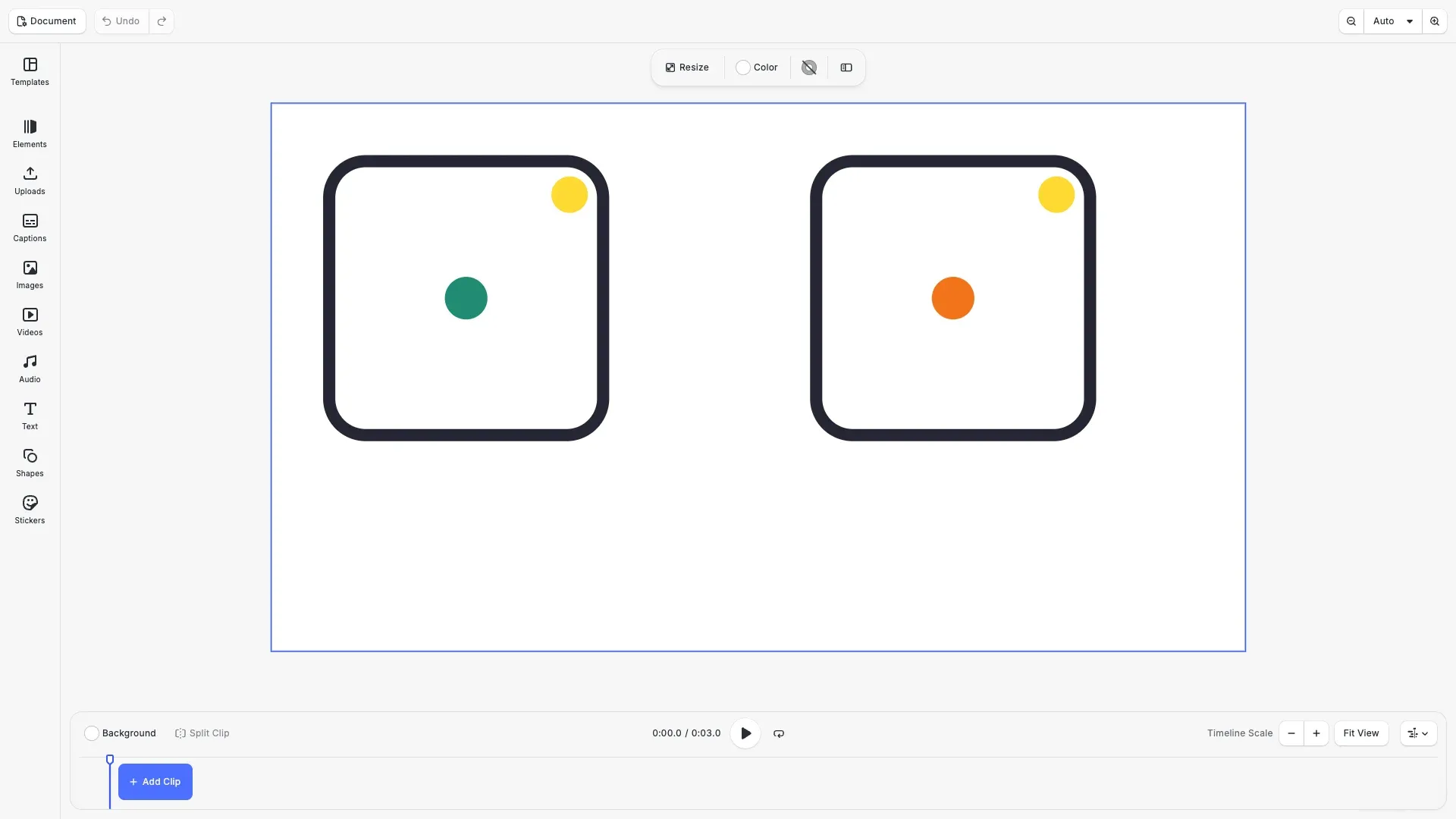This screenshot has width=1456, height=819.
Task: Open the Images panel
Action: coord(30,275)
